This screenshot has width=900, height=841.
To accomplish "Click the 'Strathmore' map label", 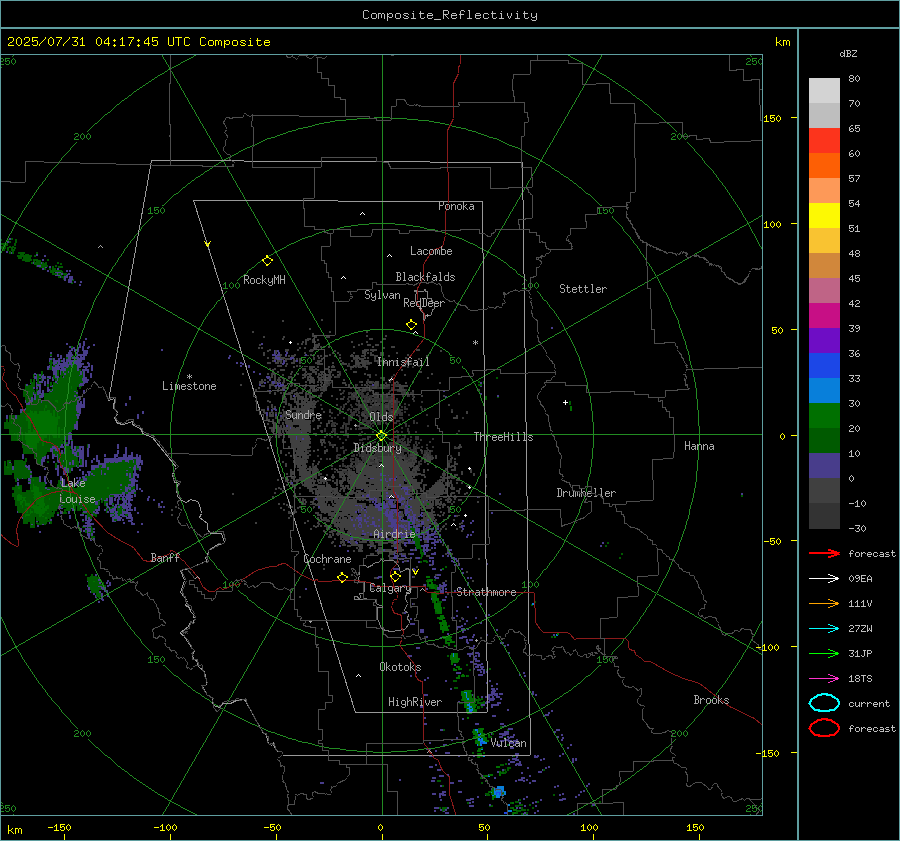I will pos(486,592).
